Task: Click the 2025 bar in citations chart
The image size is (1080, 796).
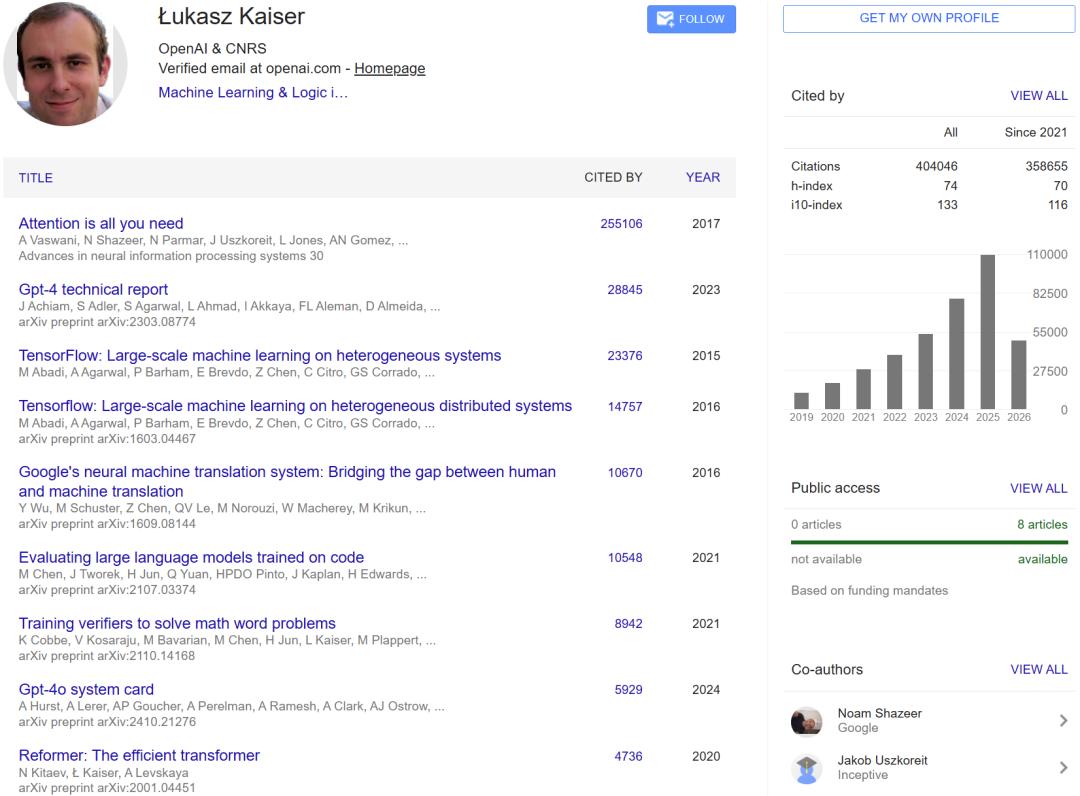Action: tap(988, 332)
